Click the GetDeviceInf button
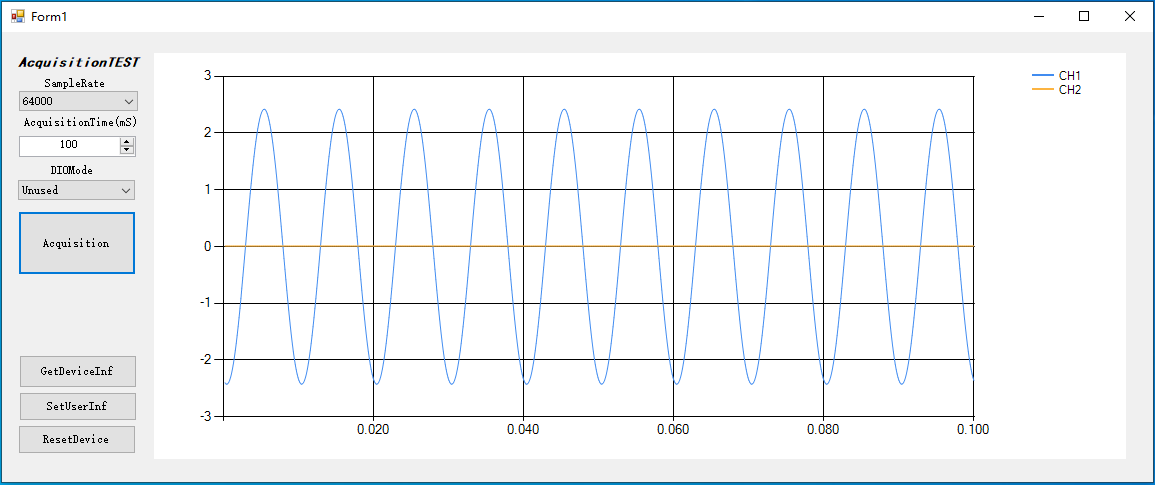Screen dimensions: 1155x485 point(77,371)
